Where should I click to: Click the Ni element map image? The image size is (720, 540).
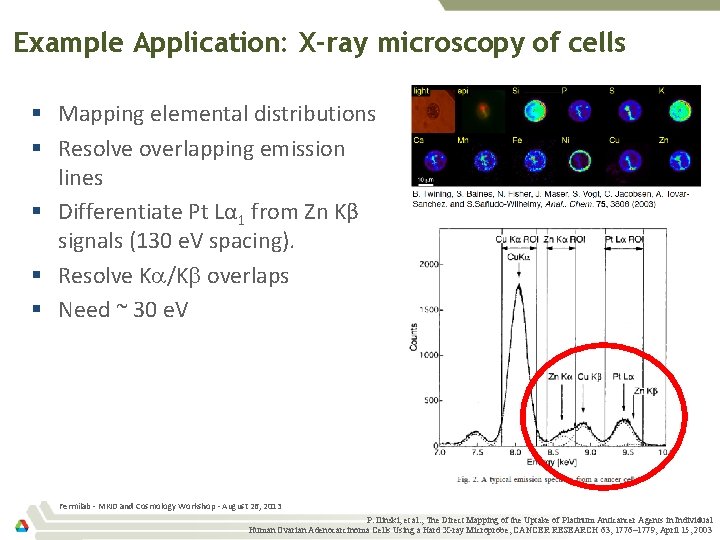pyautogui.click(x=580, y=161)
